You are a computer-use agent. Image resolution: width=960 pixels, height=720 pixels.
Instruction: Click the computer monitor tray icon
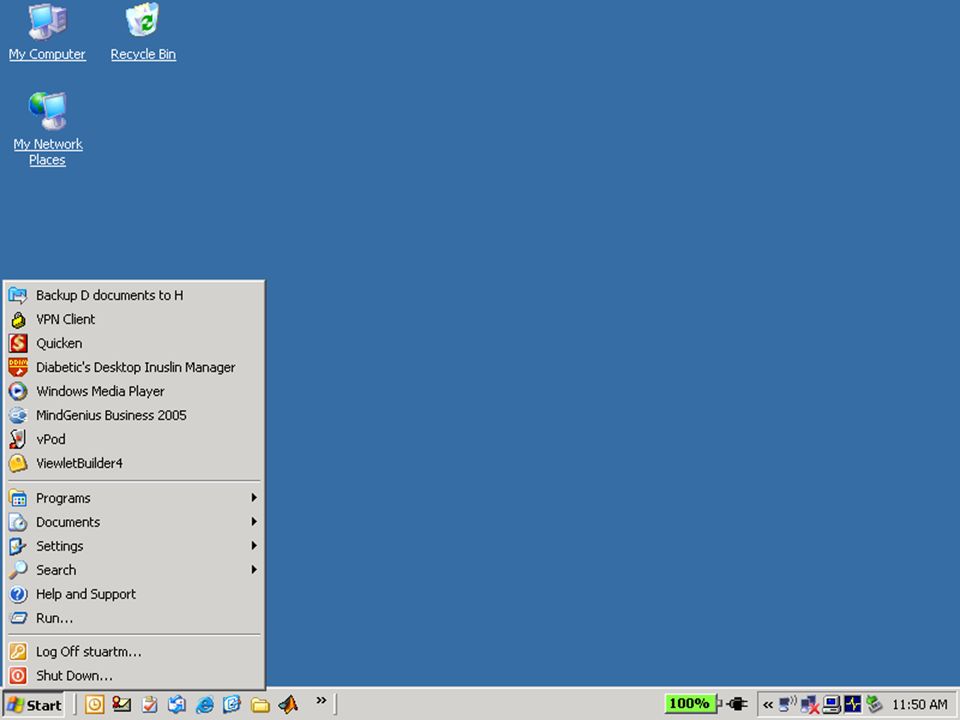[831, 705]
